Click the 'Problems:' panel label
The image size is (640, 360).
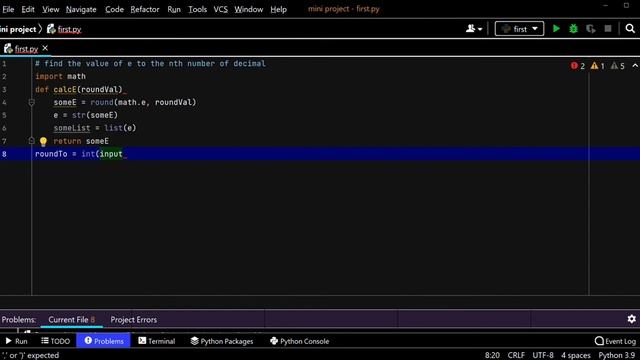click(x=18, y=320)
